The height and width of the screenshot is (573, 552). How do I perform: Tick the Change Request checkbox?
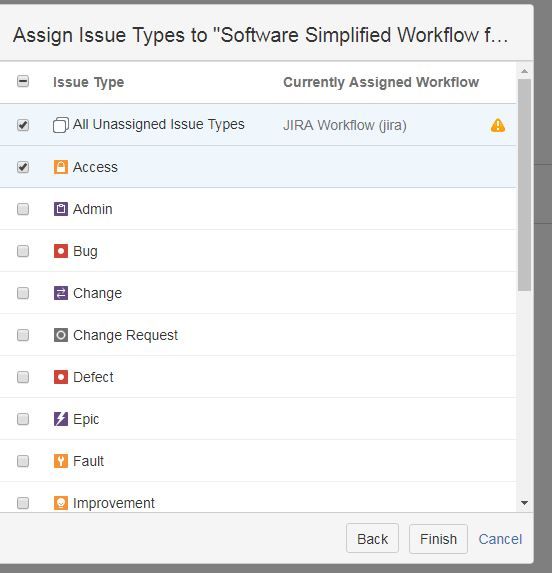click(x=23, y=335)
